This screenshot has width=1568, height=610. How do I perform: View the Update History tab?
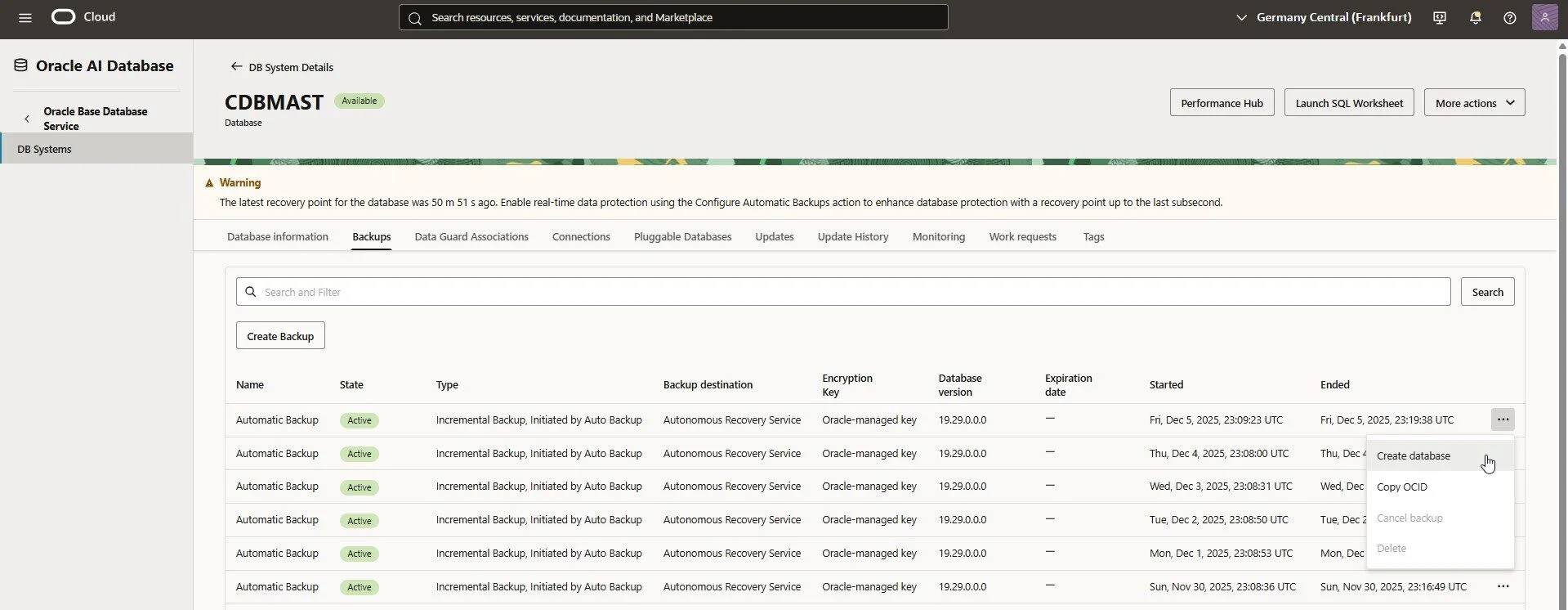(853, 236)
